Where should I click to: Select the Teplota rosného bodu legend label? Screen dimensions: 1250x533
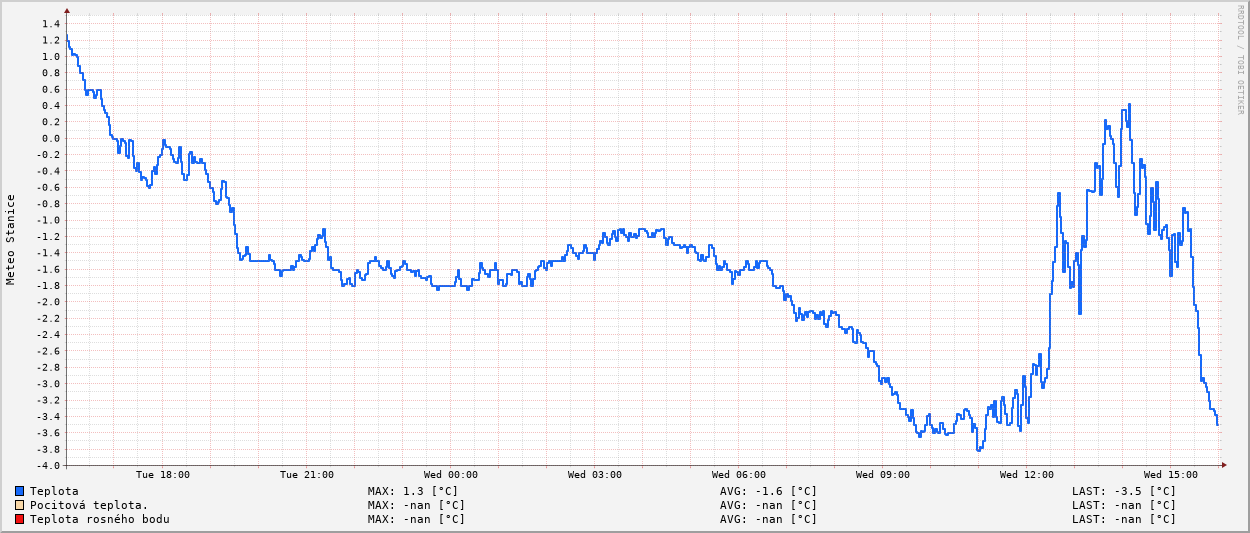[99, 519]
